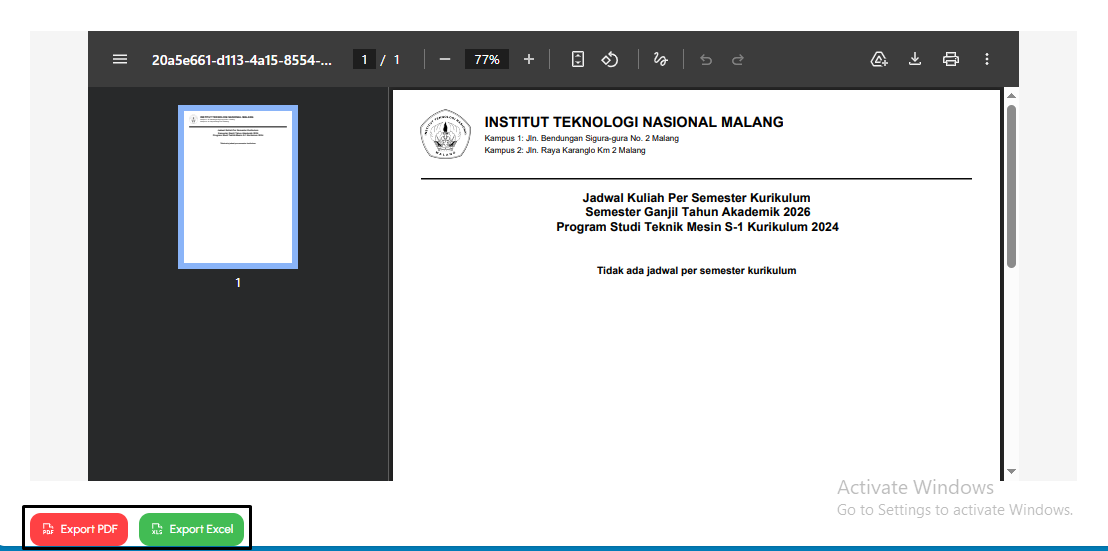Click the PDF scrollbar down arrow

pos(1011,470)
